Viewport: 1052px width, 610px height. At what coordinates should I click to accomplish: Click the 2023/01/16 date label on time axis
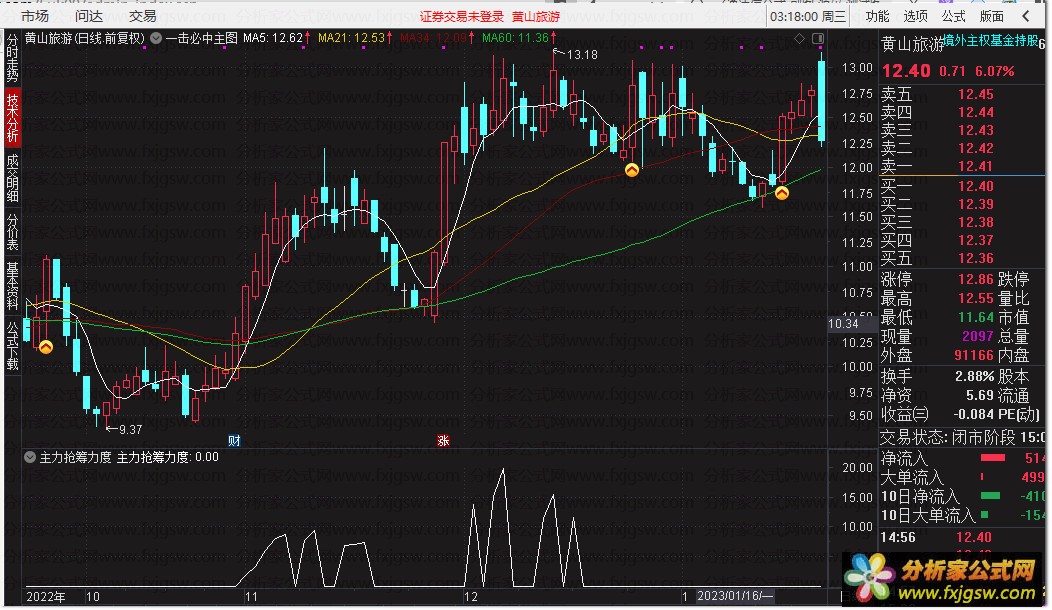(x=735, y=596)
